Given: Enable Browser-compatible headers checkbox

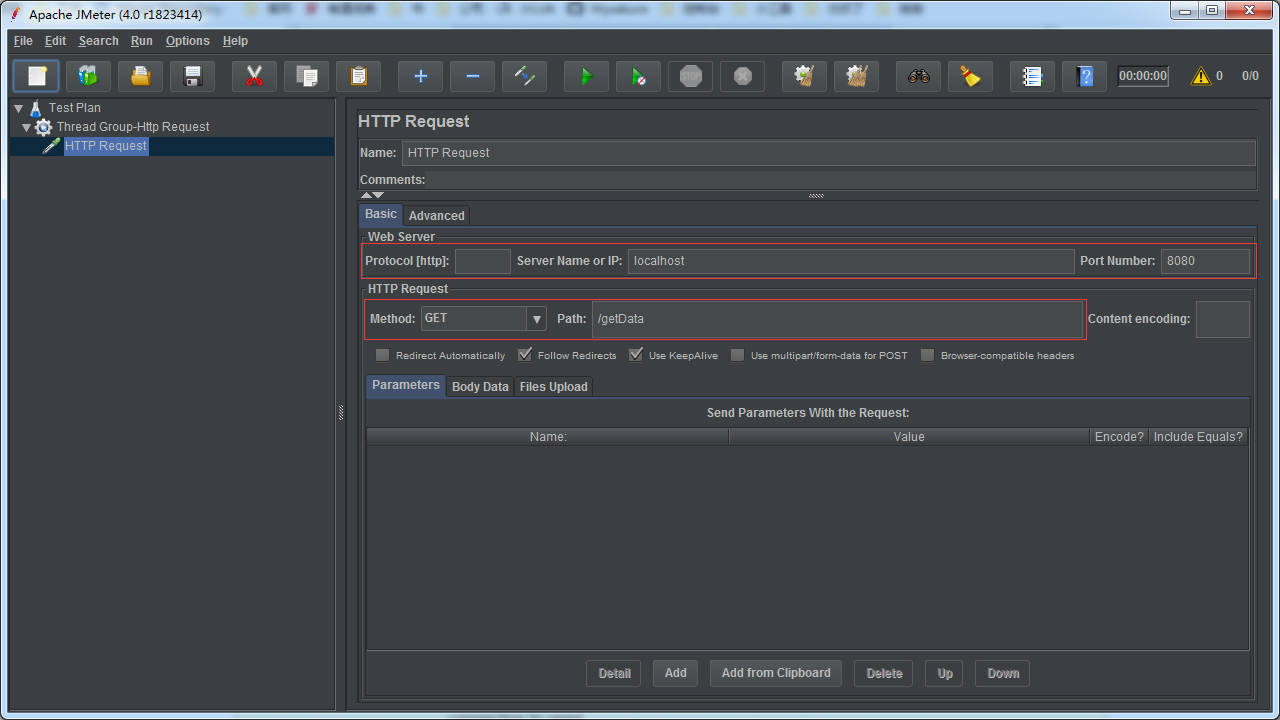Looking at the screenshot, I should pos(928,355).
